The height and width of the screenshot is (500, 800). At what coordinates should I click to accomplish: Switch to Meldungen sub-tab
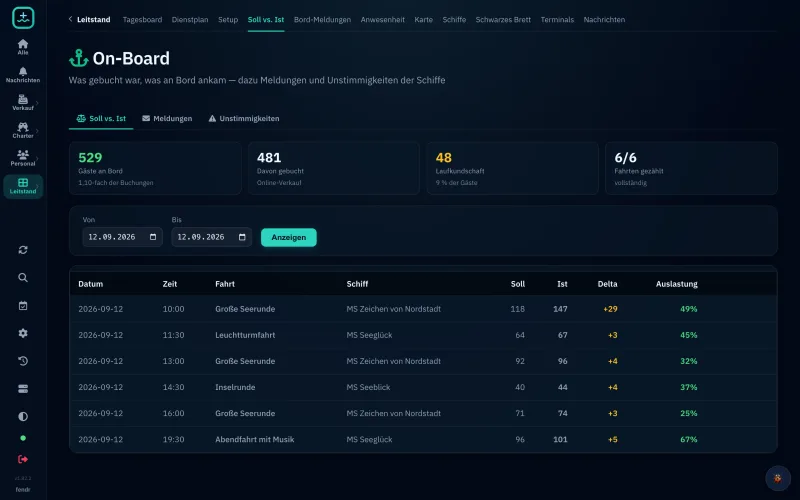pyautogui.click(x=167, y=118)
